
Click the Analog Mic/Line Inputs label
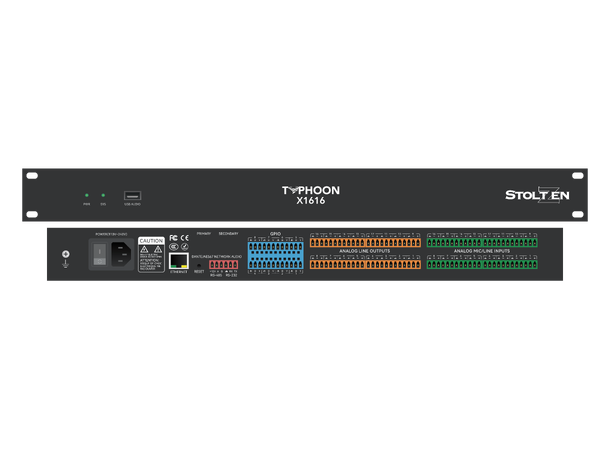pyautogui.click(x=482, y=252)
